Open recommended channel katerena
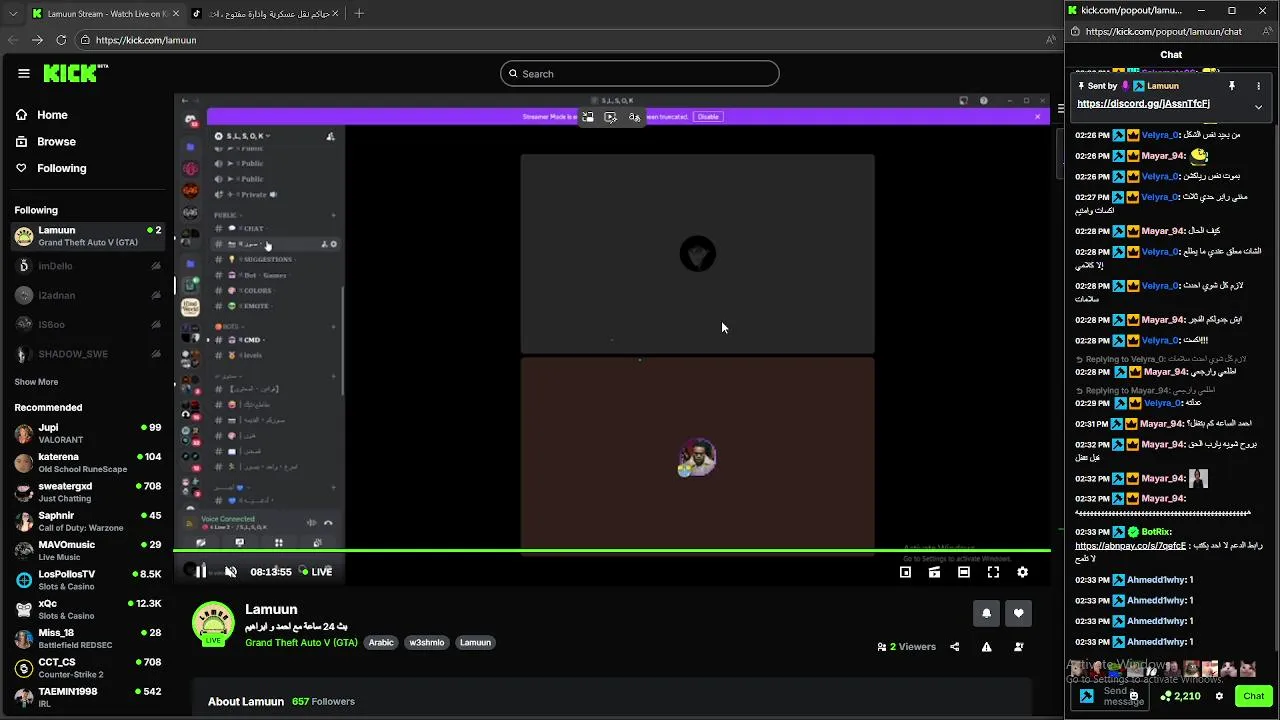Viewport: 1280px width, 720px height. (x=87, y=463)
